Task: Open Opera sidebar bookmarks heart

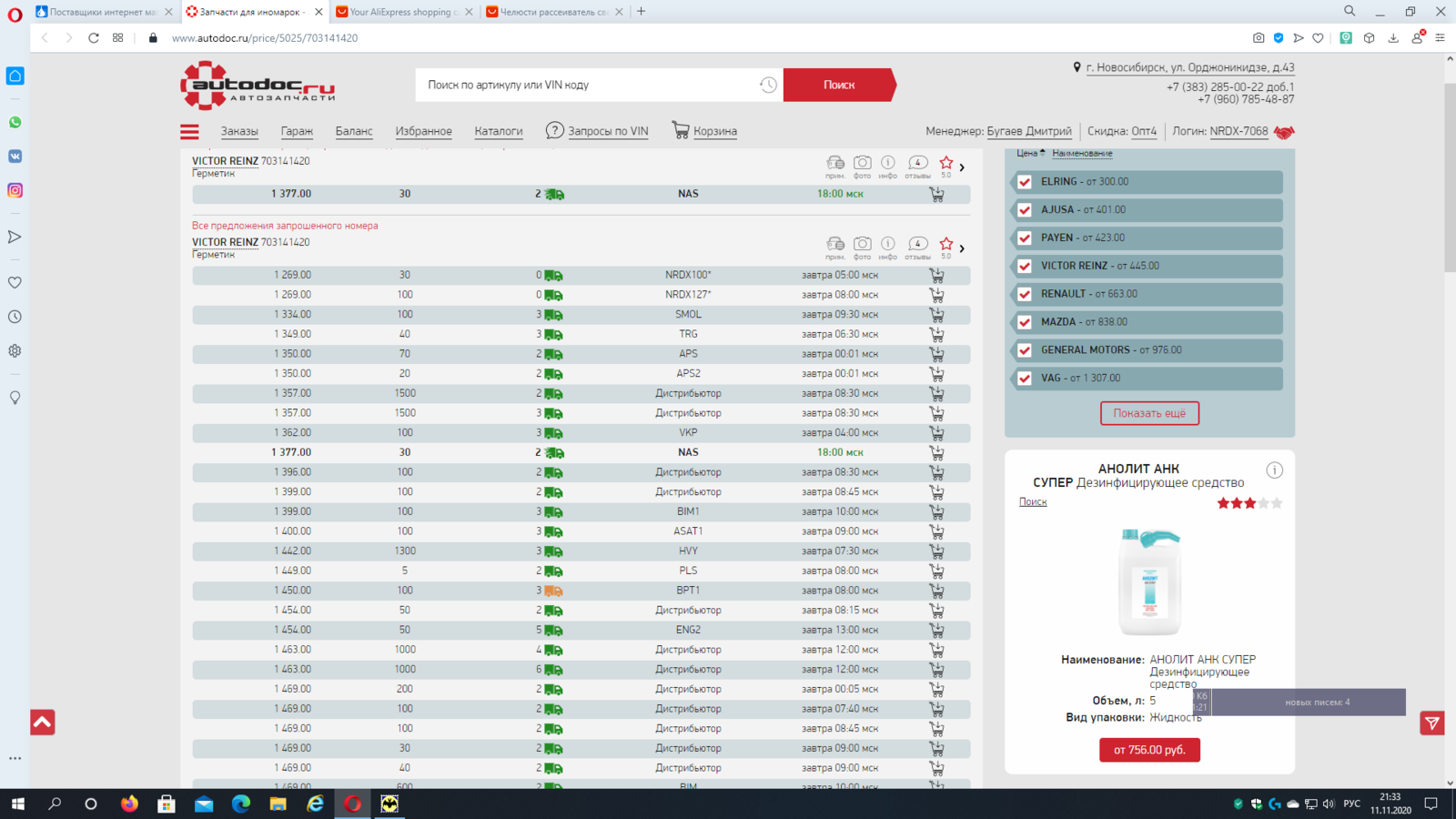Action: click(x=15, y=283)
